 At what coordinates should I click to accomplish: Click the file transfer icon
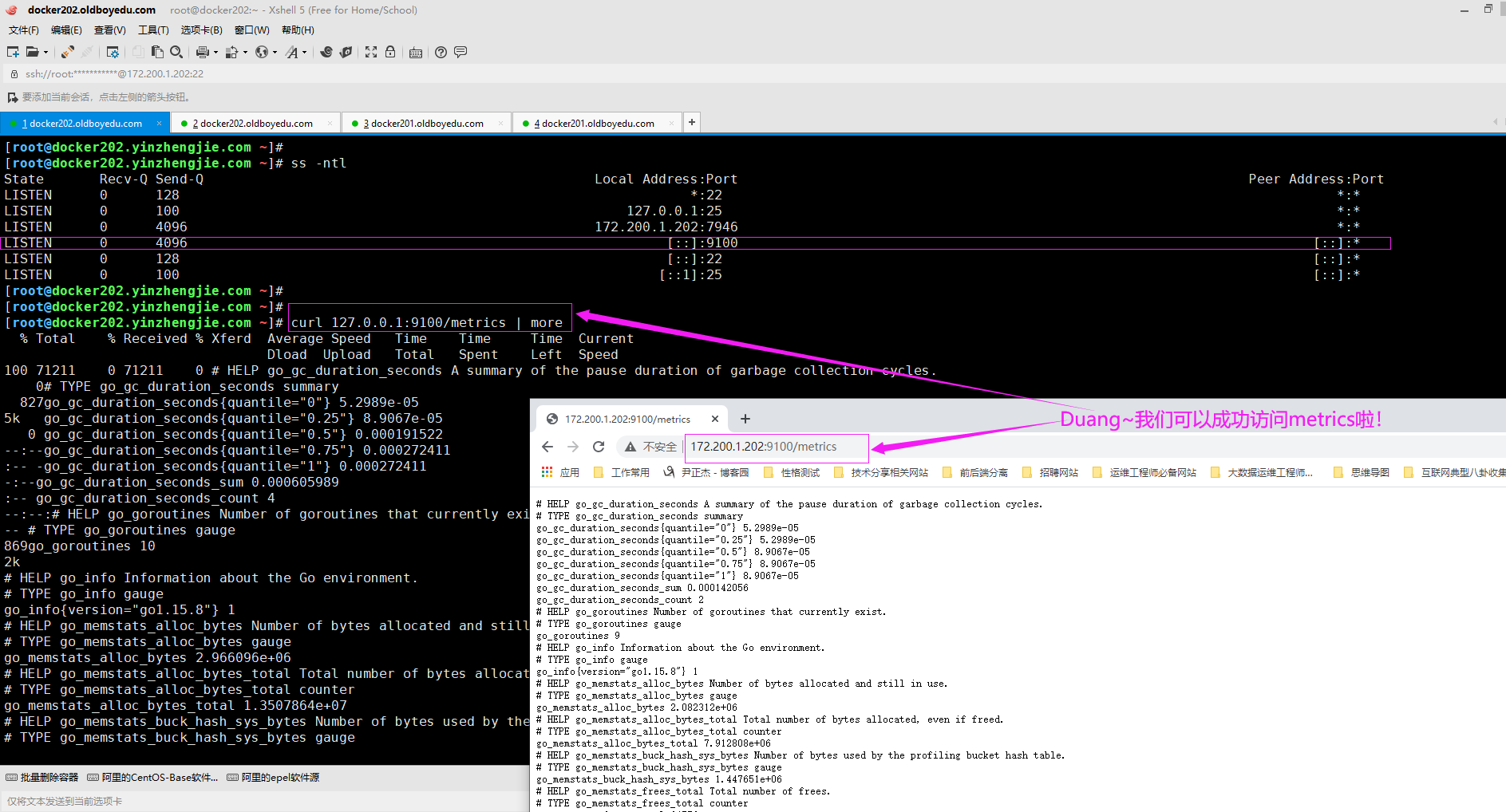click(231, 52)
